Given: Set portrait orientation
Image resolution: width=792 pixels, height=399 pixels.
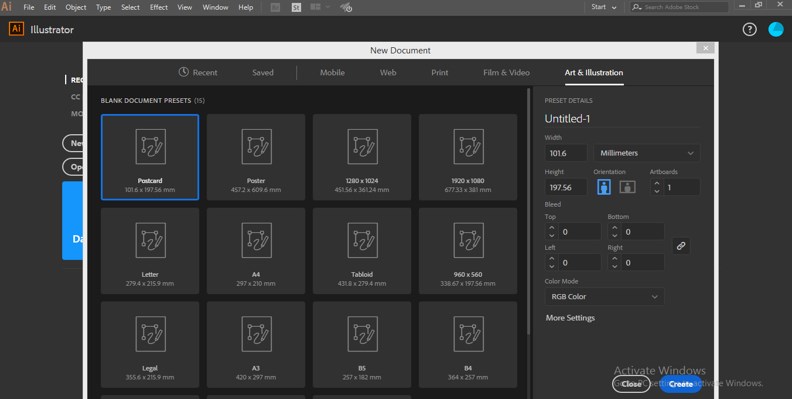Looking at the screenshot, I should [604, 187].
